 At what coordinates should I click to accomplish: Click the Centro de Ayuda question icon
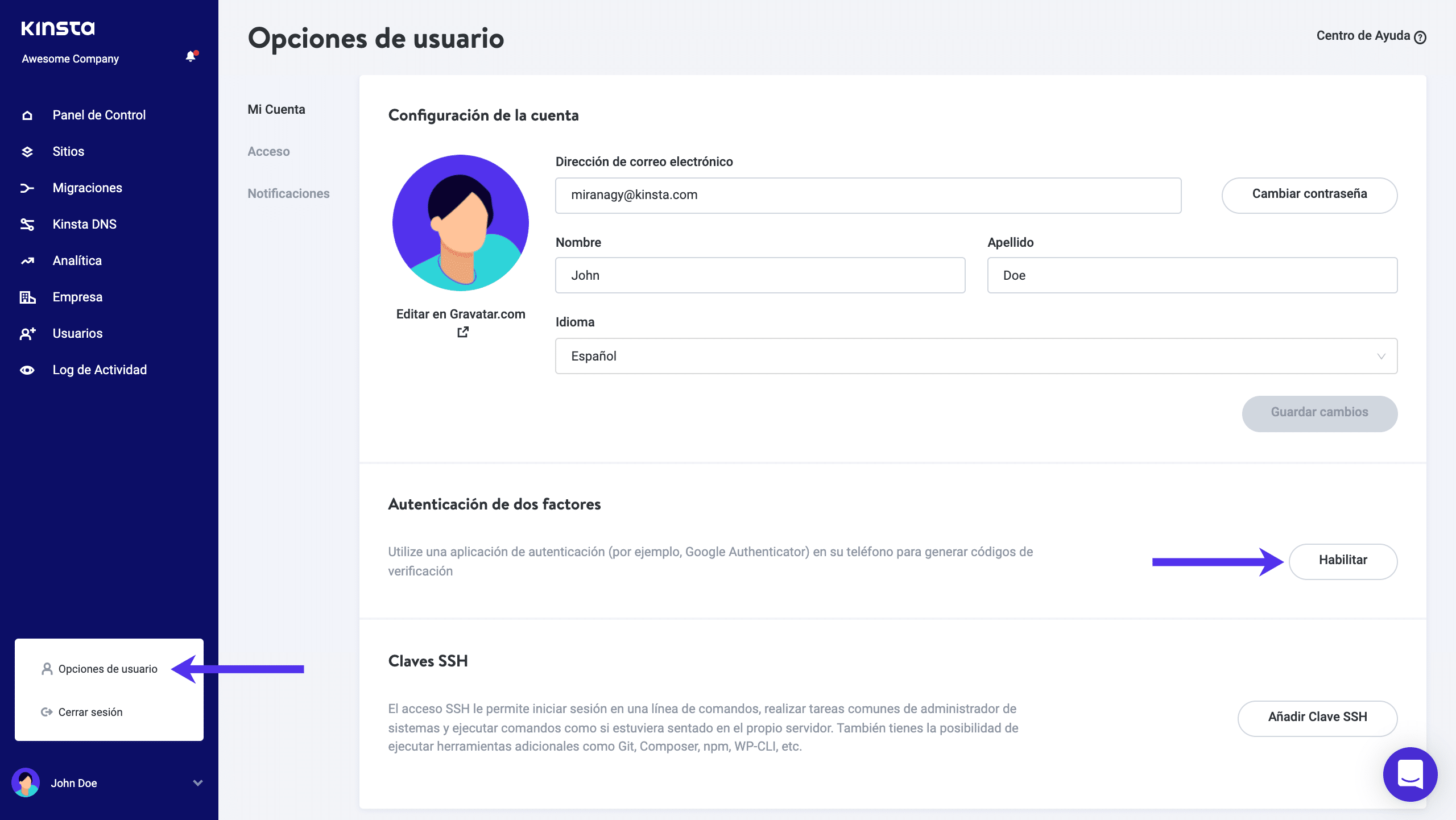pos(1420,38)
